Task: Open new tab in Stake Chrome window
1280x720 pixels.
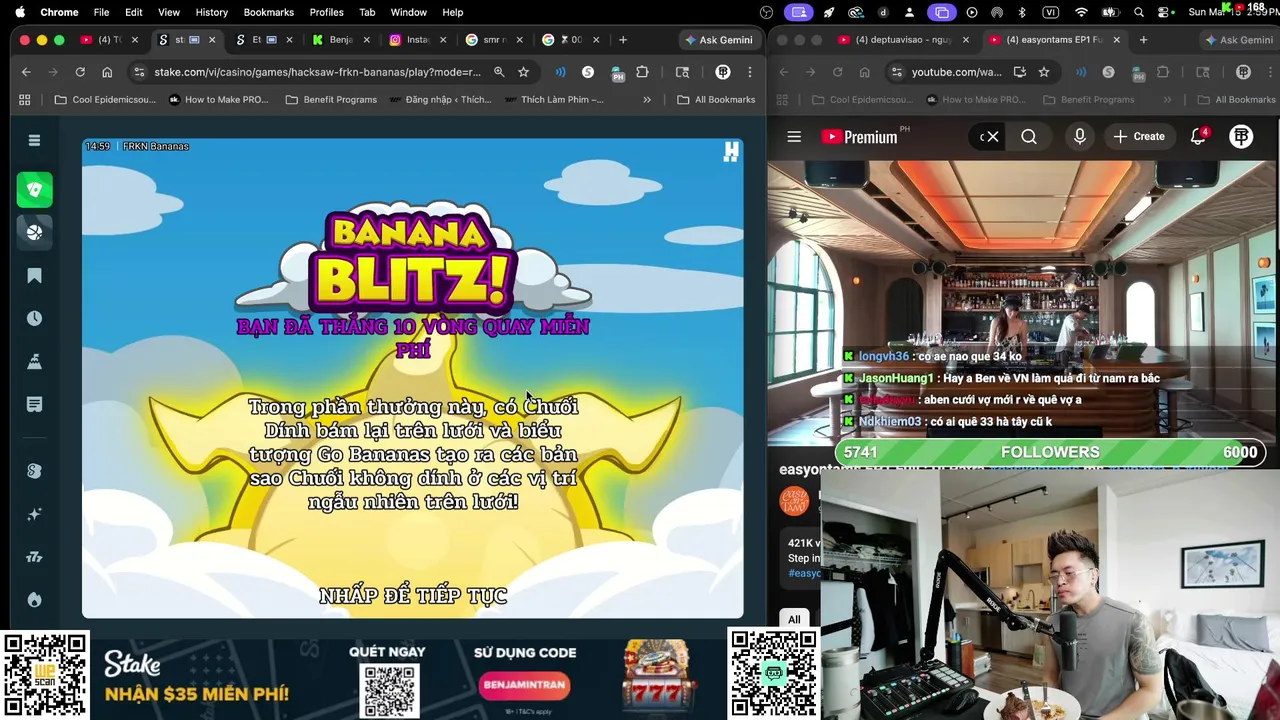Action: 623,40
